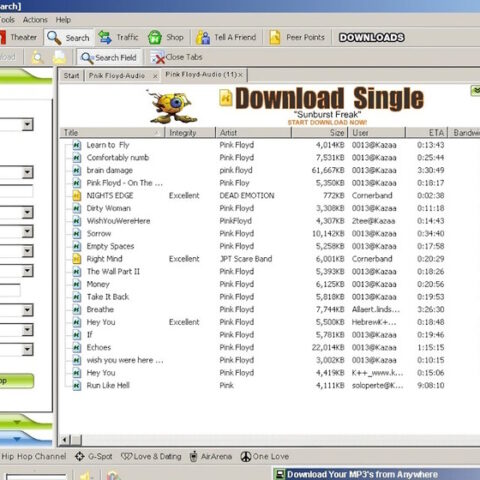The image size is (480, 480).
Task: Open the AirArena channel
Action: (211, 456)
